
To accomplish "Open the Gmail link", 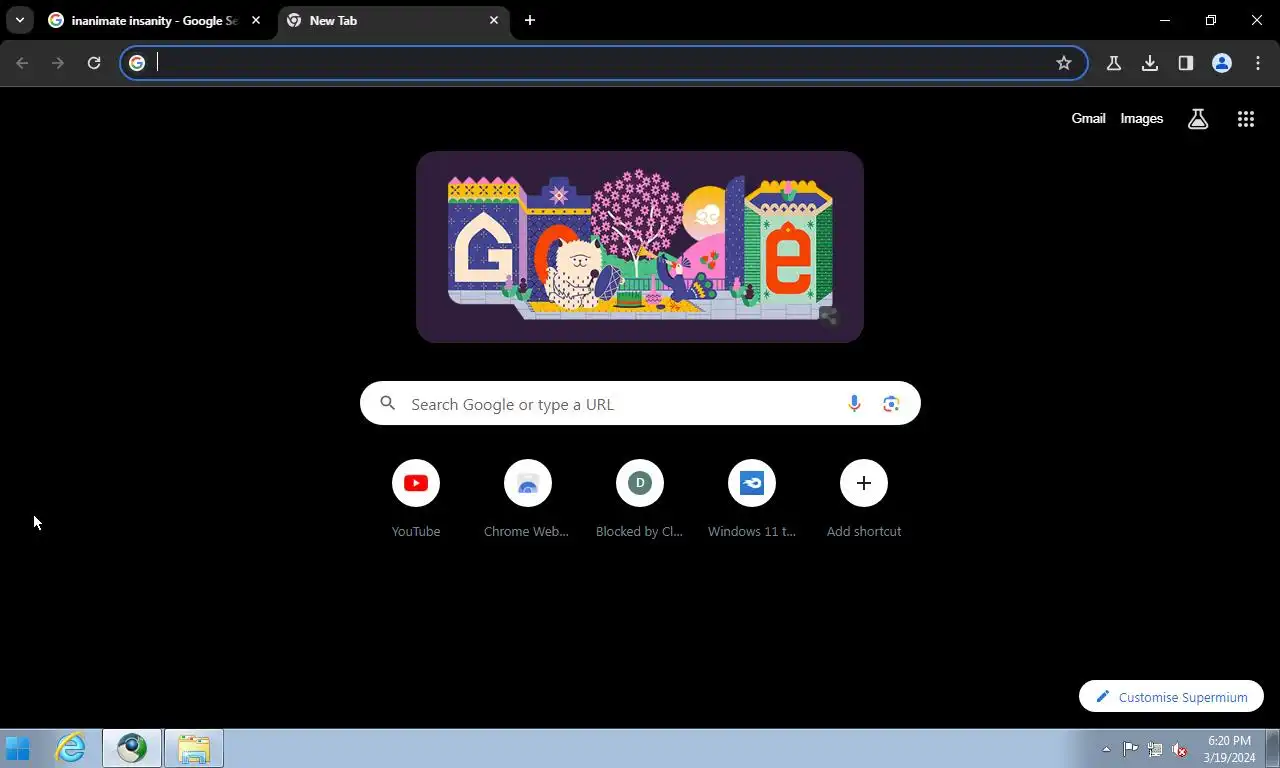I will coord(1088,118).
